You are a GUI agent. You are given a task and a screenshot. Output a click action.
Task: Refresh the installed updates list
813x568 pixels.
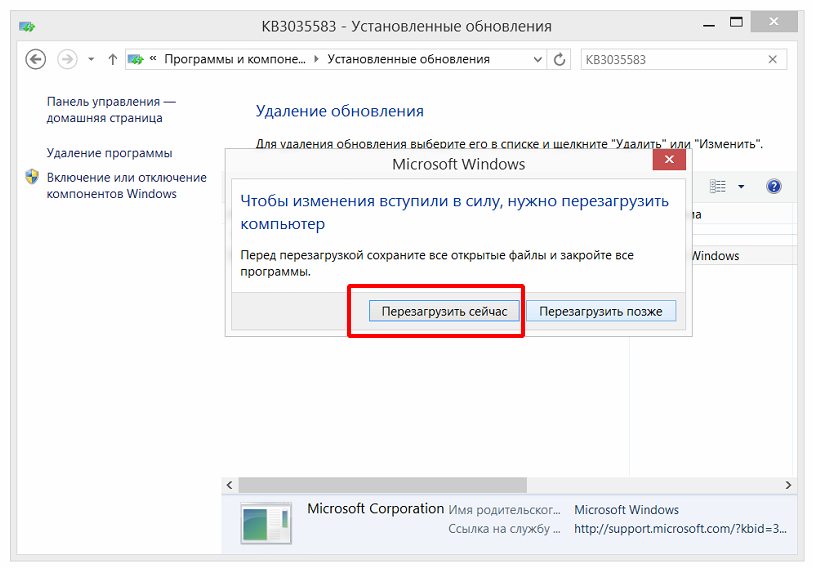560,59
